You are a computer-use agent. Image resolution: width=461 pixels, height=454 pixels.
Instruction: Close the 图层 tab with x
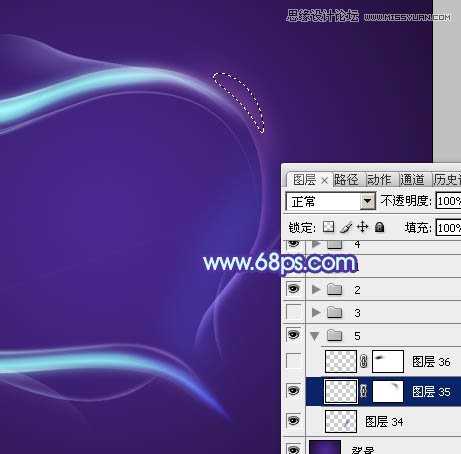point(324,181)
